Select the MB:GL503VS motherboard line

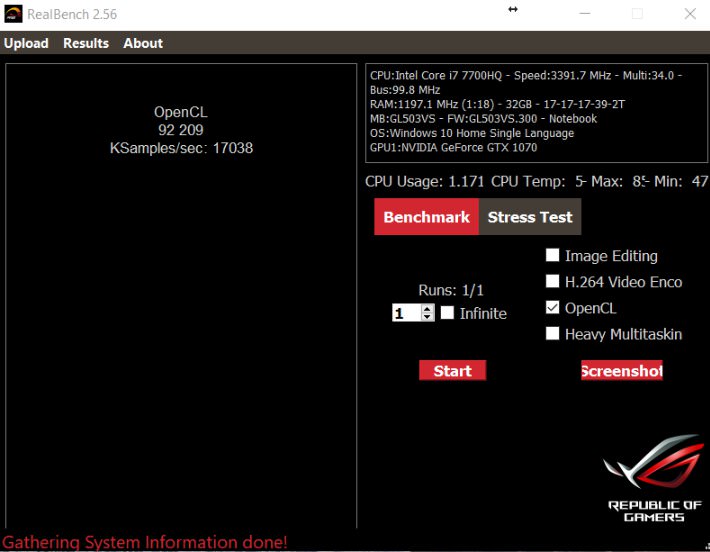483,119
